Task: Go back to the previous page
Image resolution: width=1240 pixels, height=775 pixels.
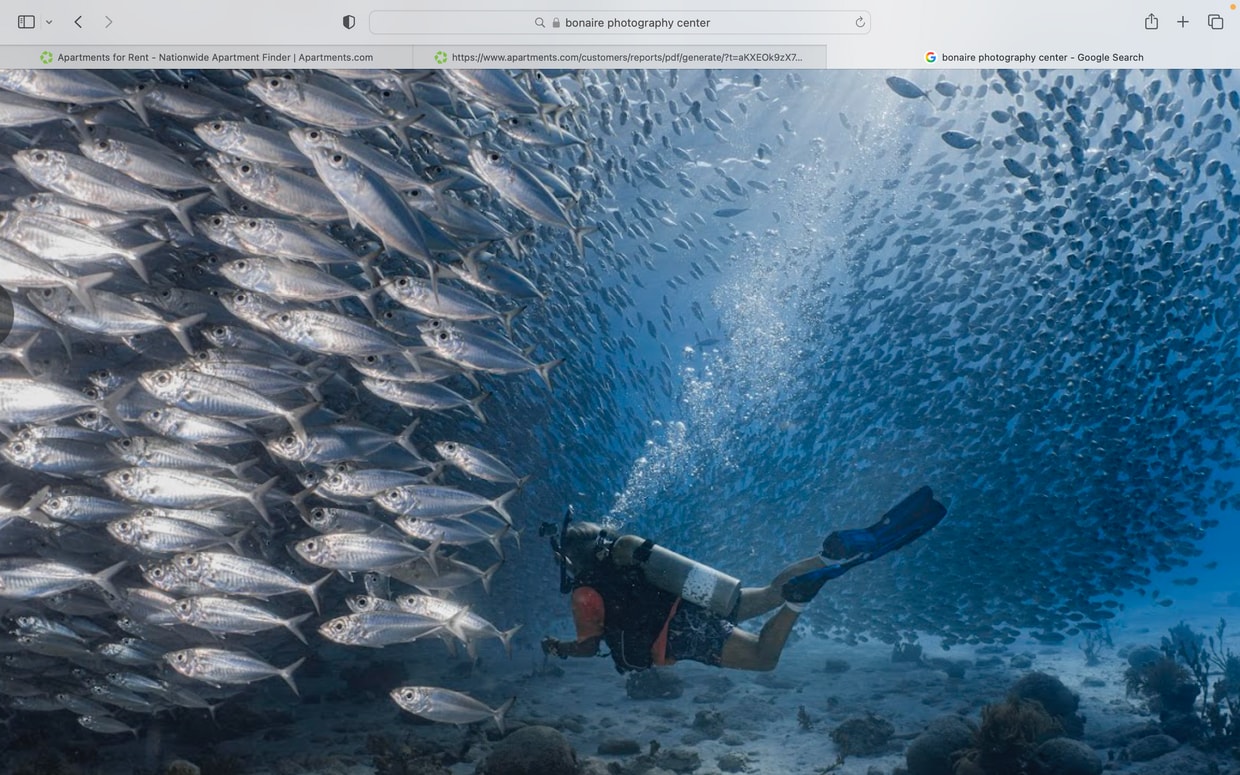Action: click(78, 22)
